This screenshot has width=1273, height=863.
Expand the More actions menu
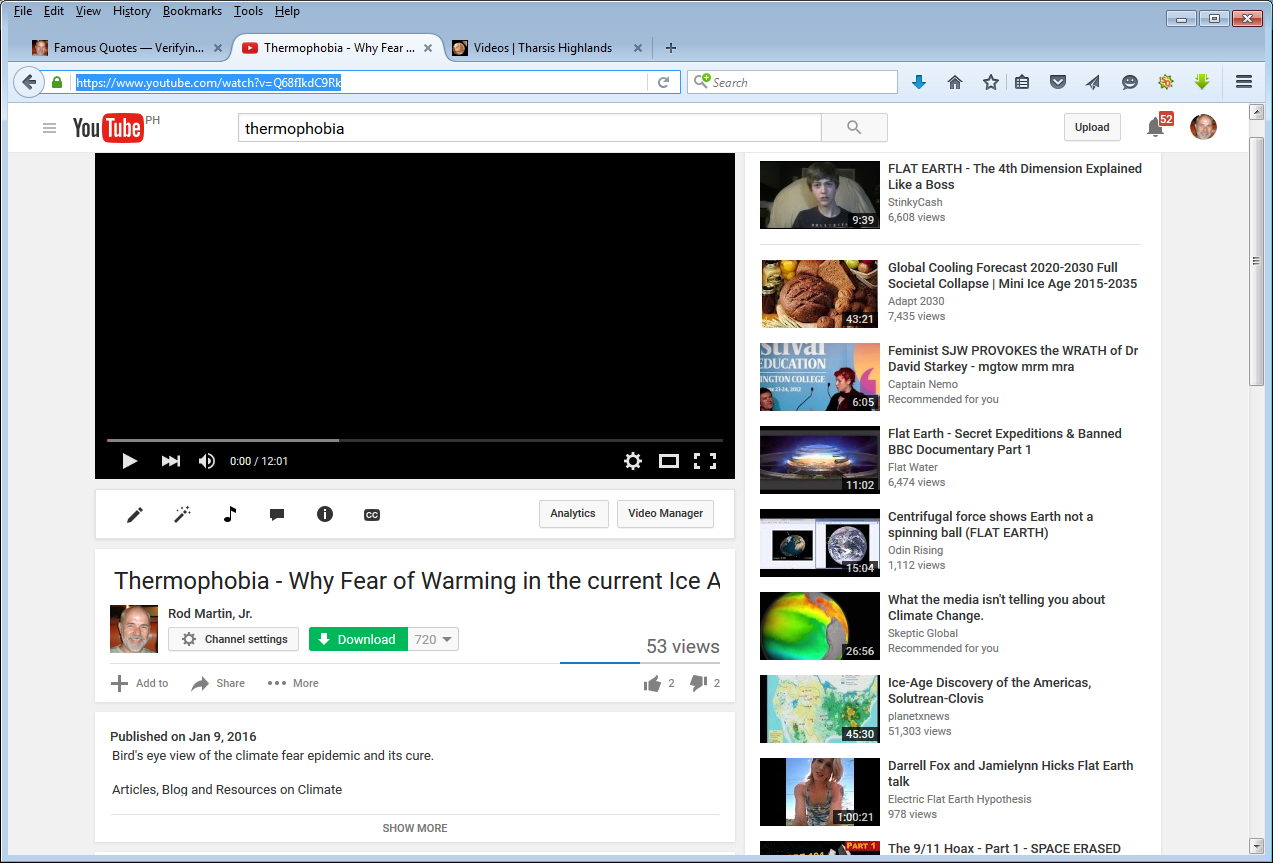tap(293, 683)
